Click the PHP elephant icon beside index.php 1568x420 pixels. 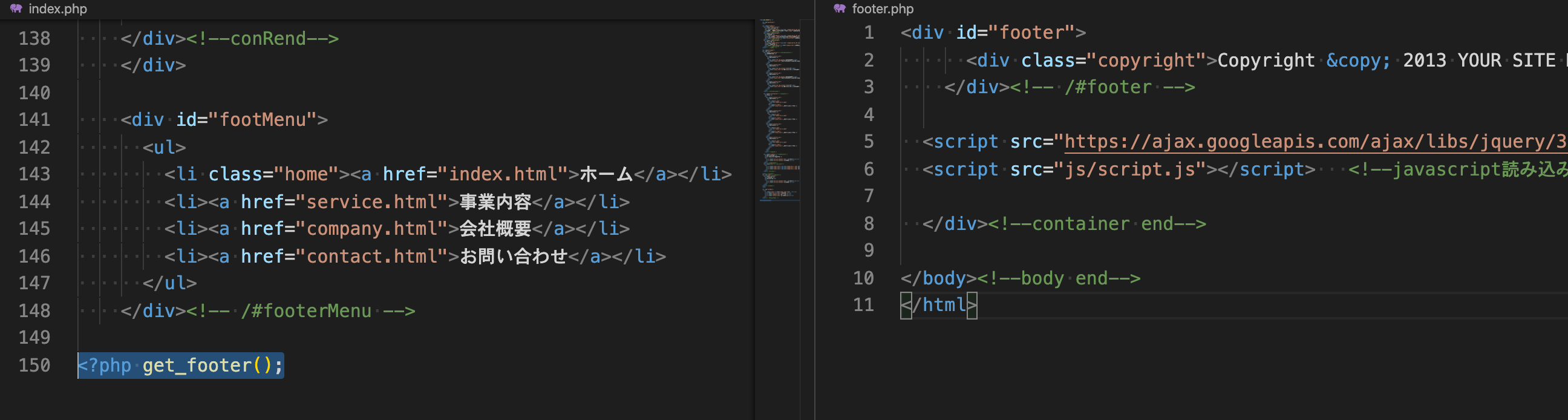tap(16, 8)
